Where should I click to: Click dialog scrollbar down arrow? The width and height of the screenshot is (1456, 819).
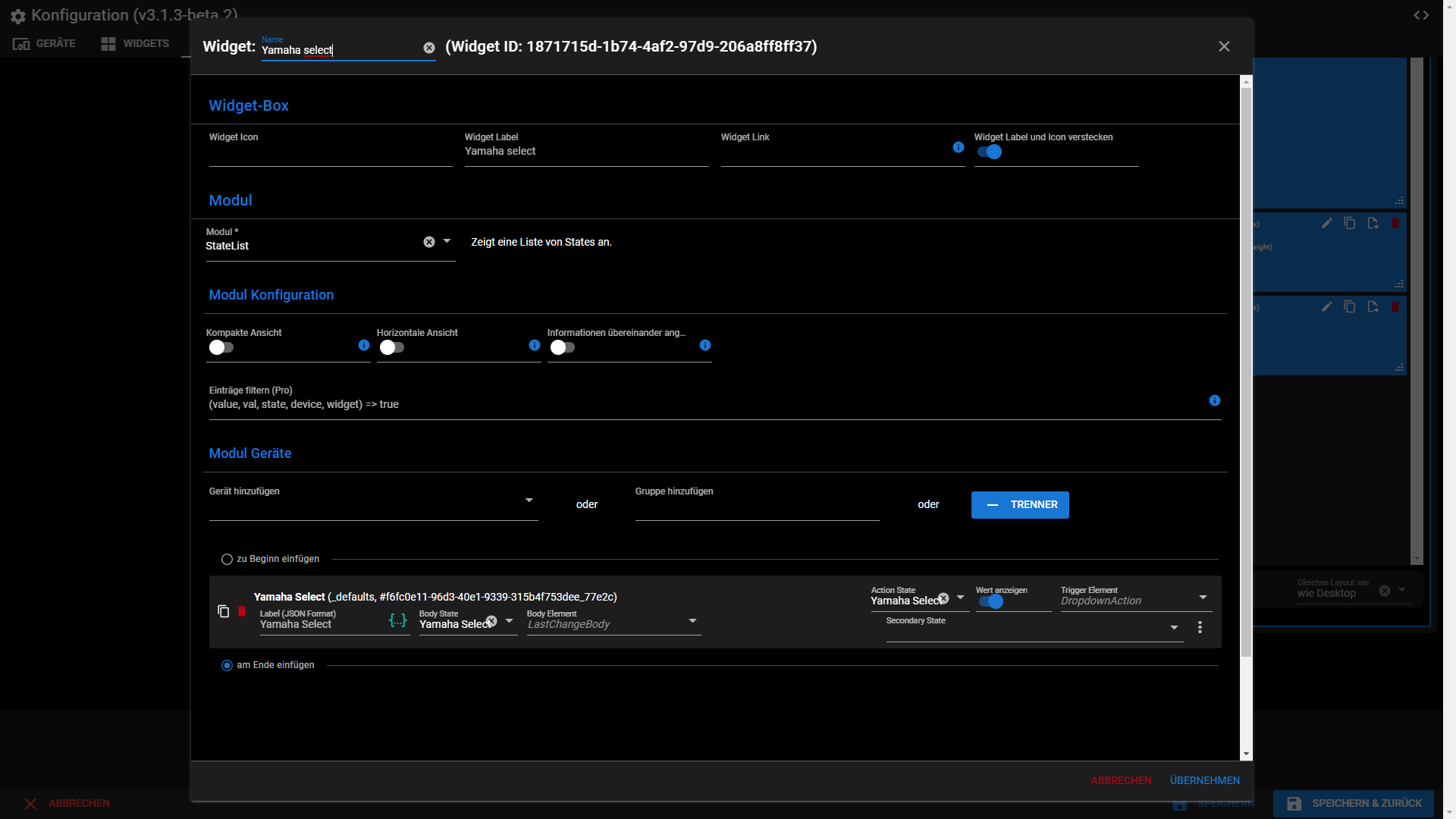point(1246,755)
